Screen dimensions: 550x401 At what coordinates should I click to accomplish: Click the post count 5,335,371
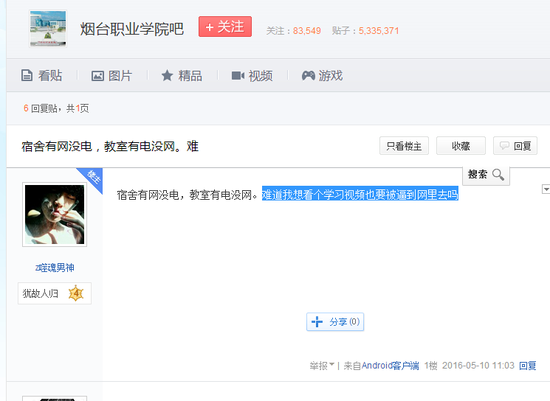click(378, 31)
